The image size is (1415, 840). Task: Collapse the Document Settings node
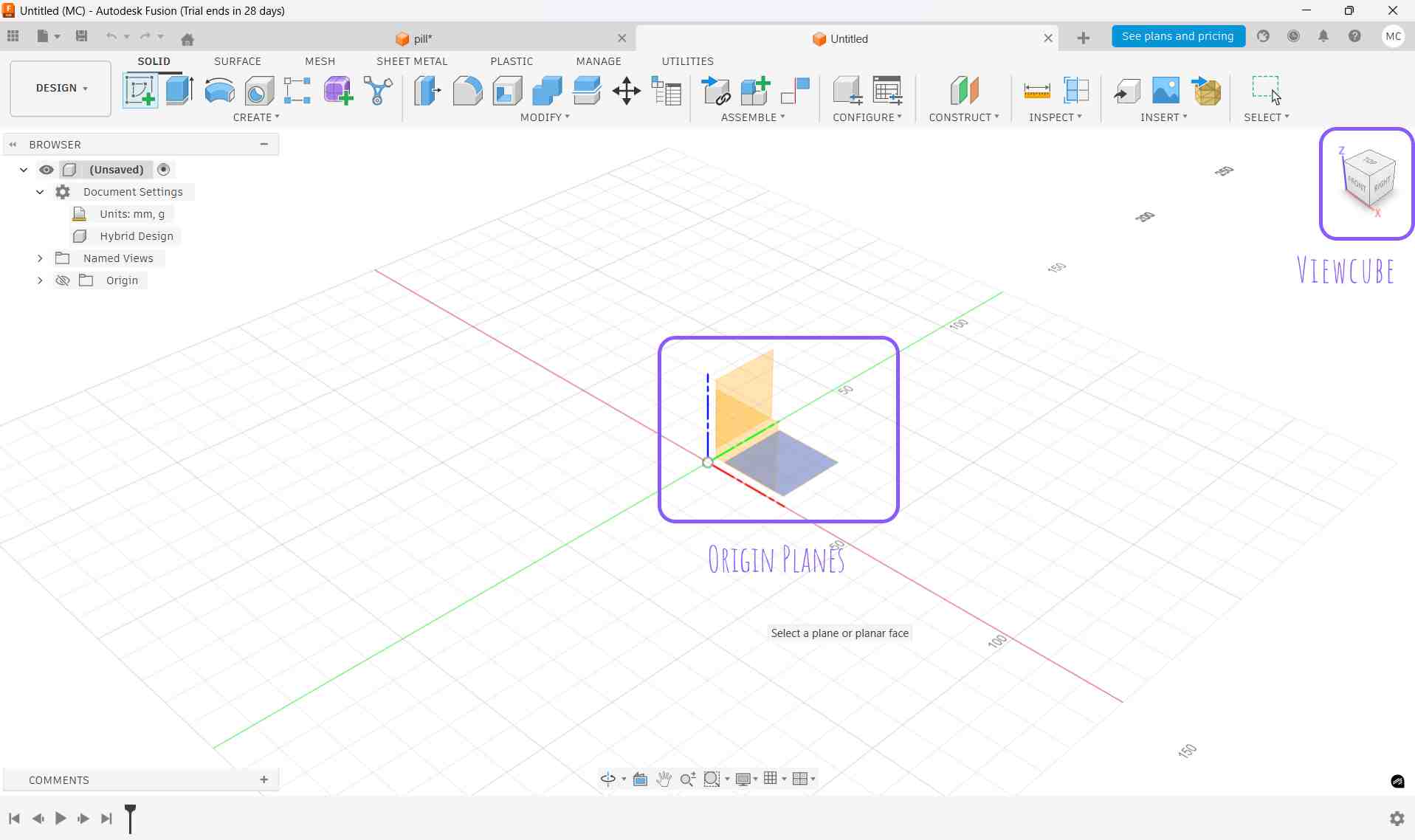[x=40, y=192]
